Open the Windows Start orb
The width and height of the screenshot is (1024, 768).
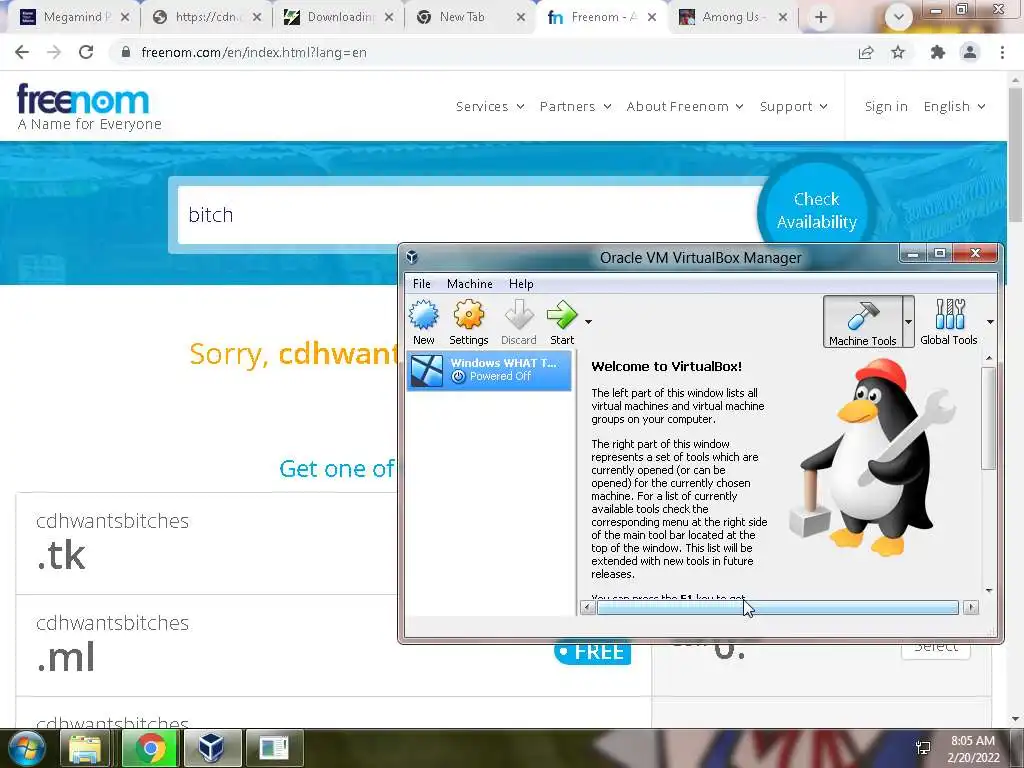tap(26, 748)
